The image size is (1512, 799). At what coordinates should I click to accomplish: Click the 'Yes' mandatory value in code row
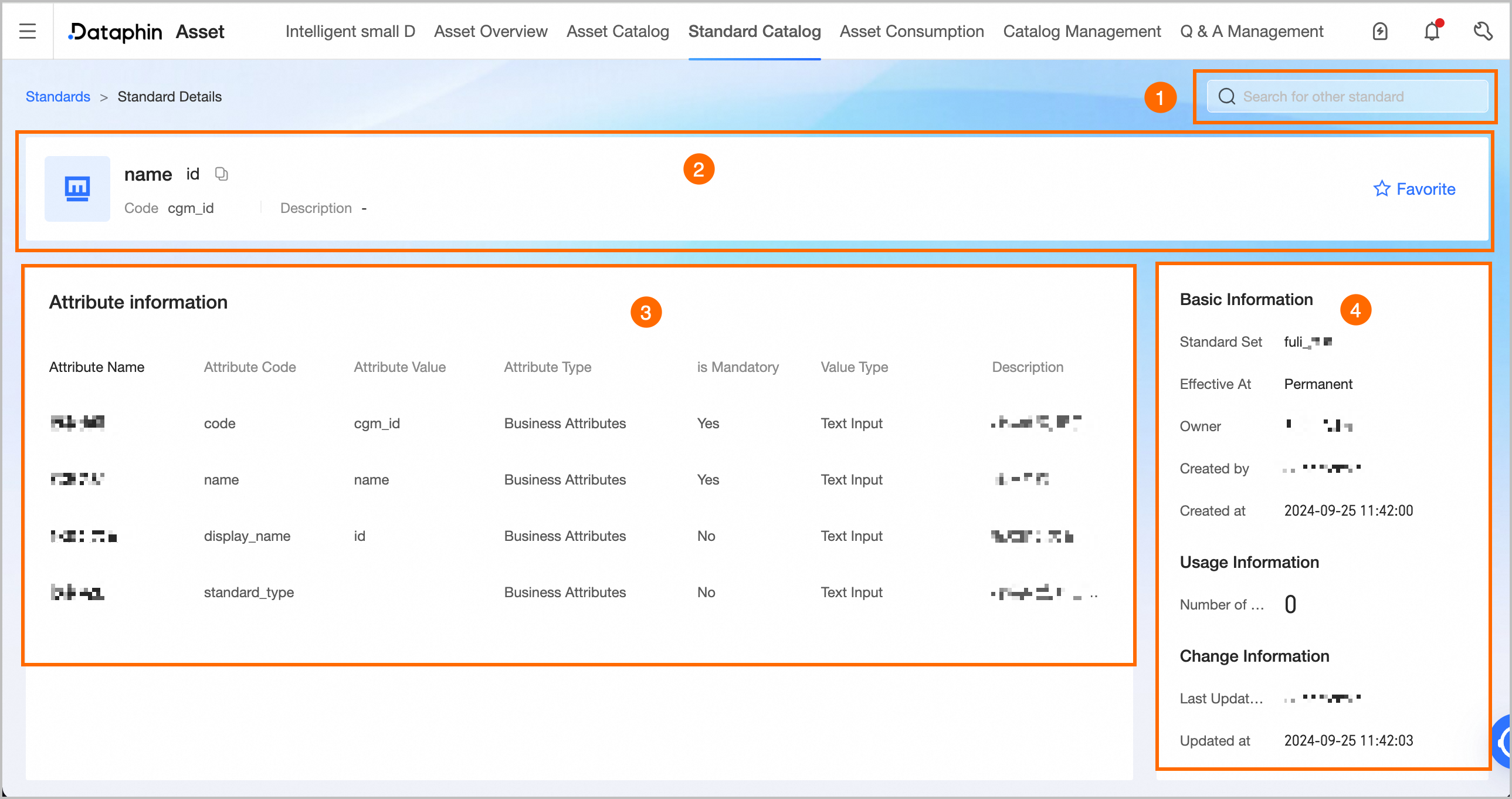708,424
